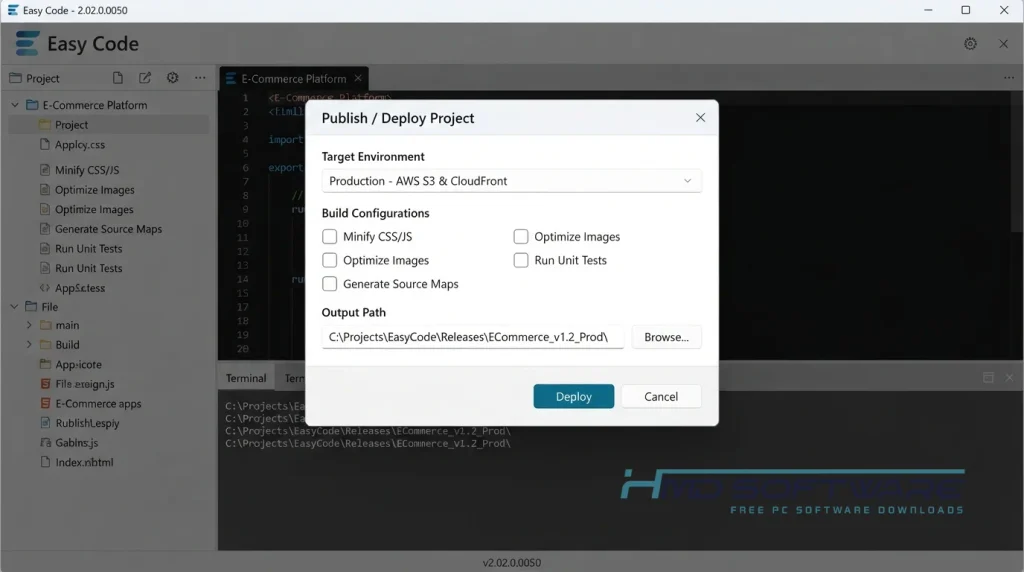Viewport: 1024px width, 572px height.
Task: Collapse the File tree node
Action: (x=14, y=306)
